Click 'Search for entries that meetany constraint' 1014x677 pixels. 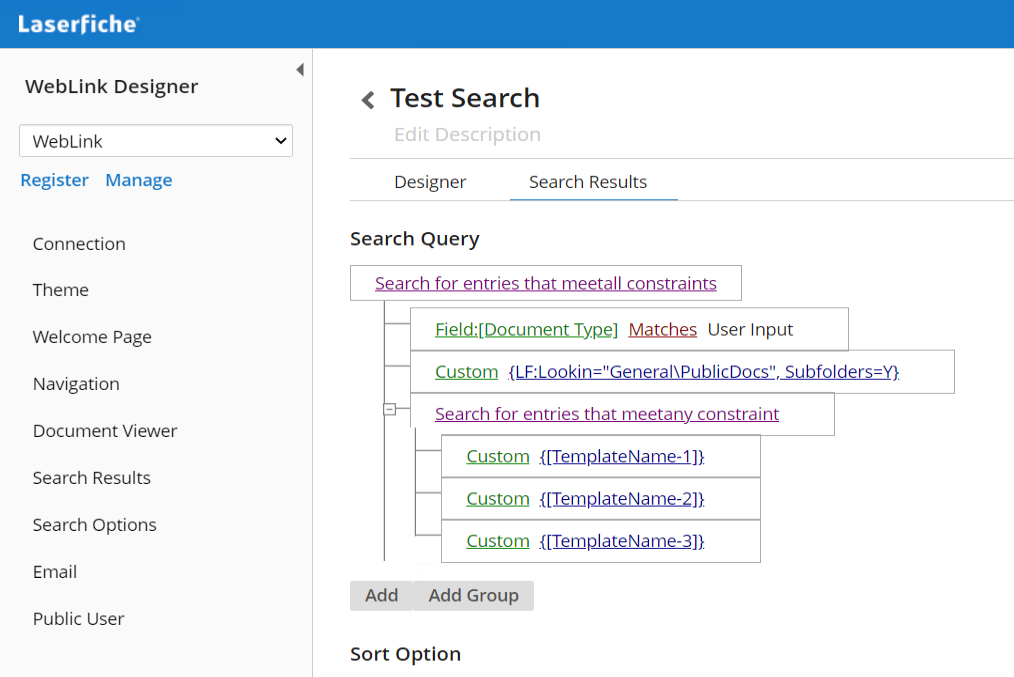click(607, 414)
